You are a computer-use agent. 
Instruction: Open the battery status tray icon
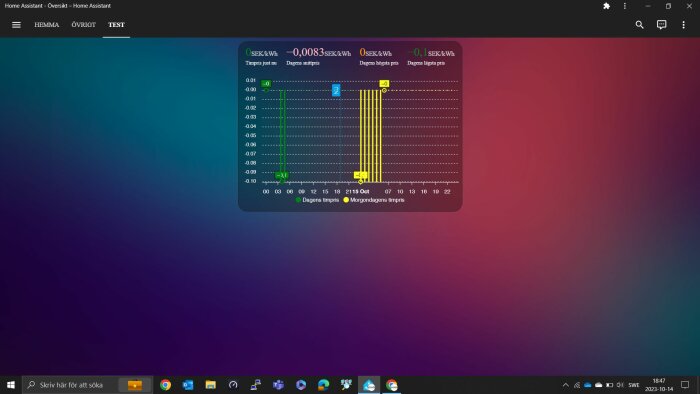609,385
